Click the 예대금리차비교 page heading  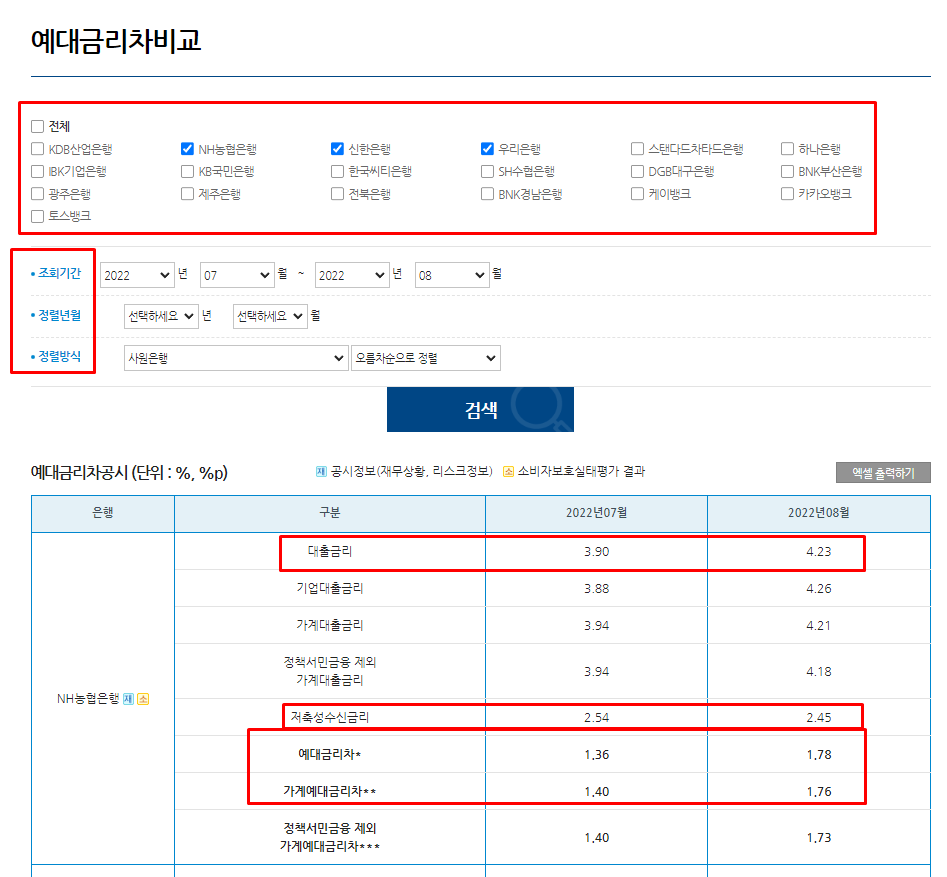point(116,41)
